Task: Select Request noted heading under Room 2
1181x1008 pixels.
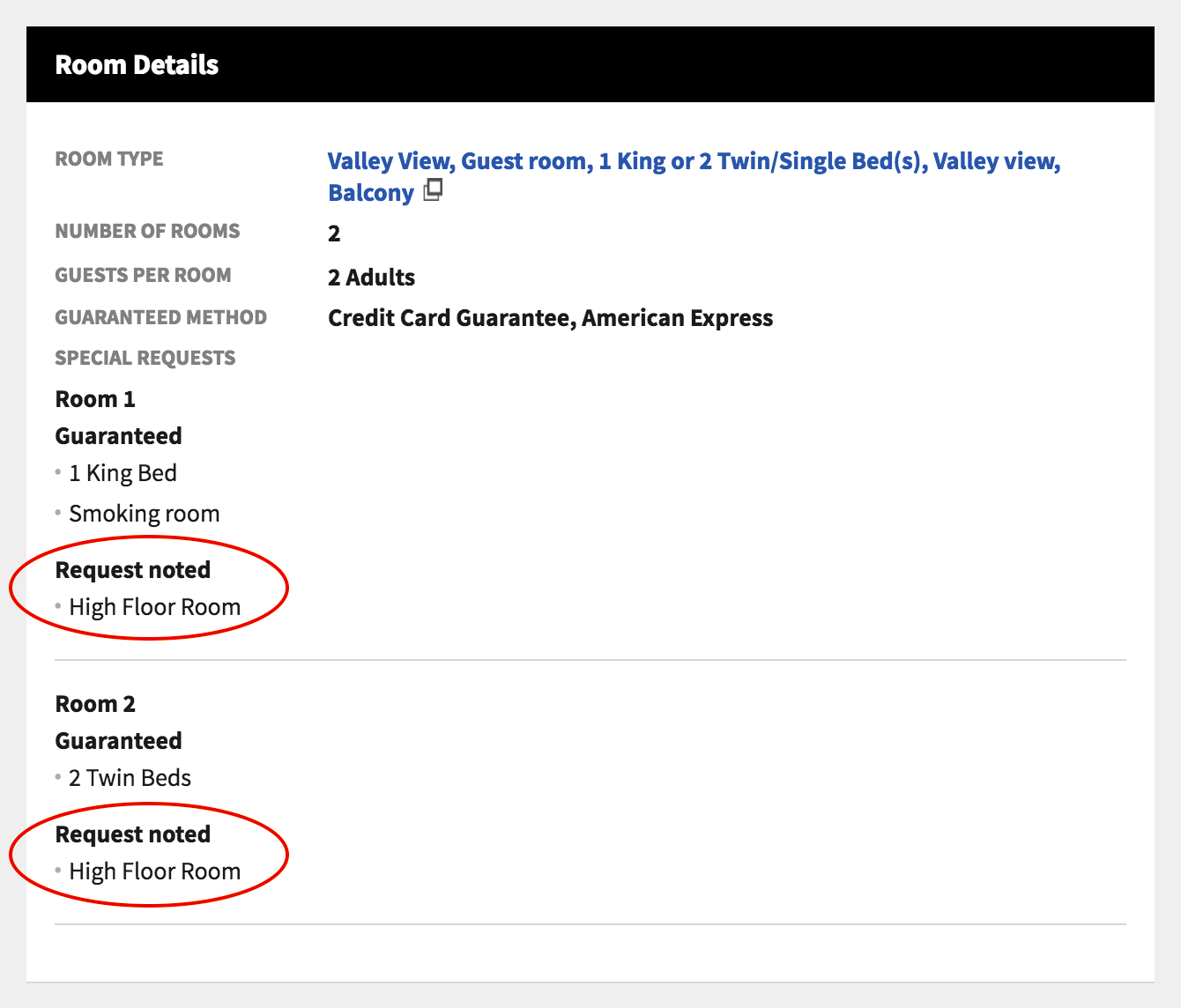Action: coord(133,834)
